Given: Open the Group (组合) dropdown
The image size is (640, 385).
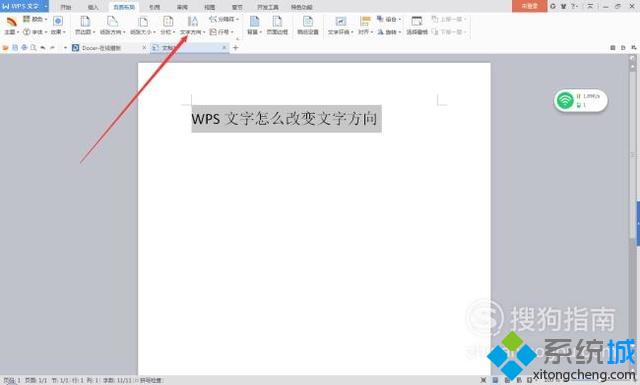Looking at the screenshot, I should click(389, 19).
